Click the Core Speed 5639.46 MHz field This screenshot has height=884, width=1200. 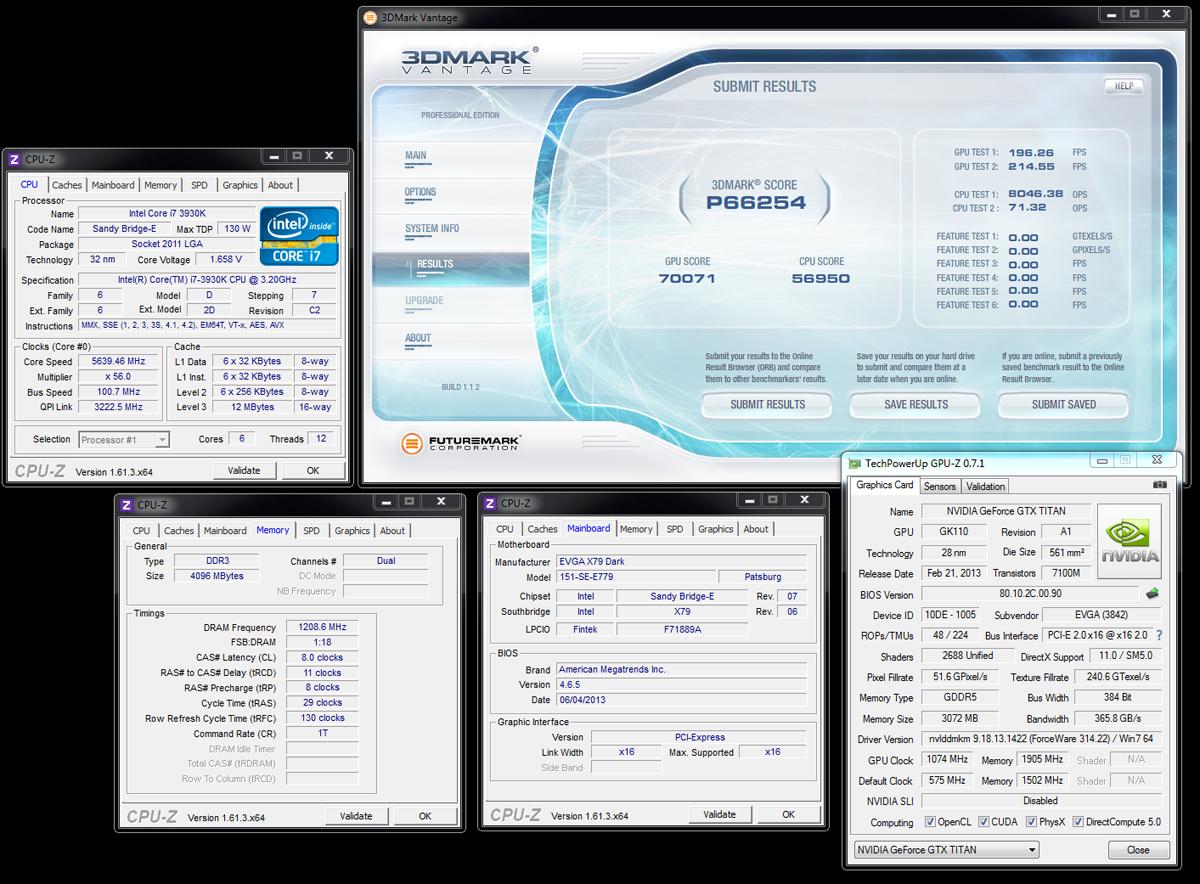point(118,361)
